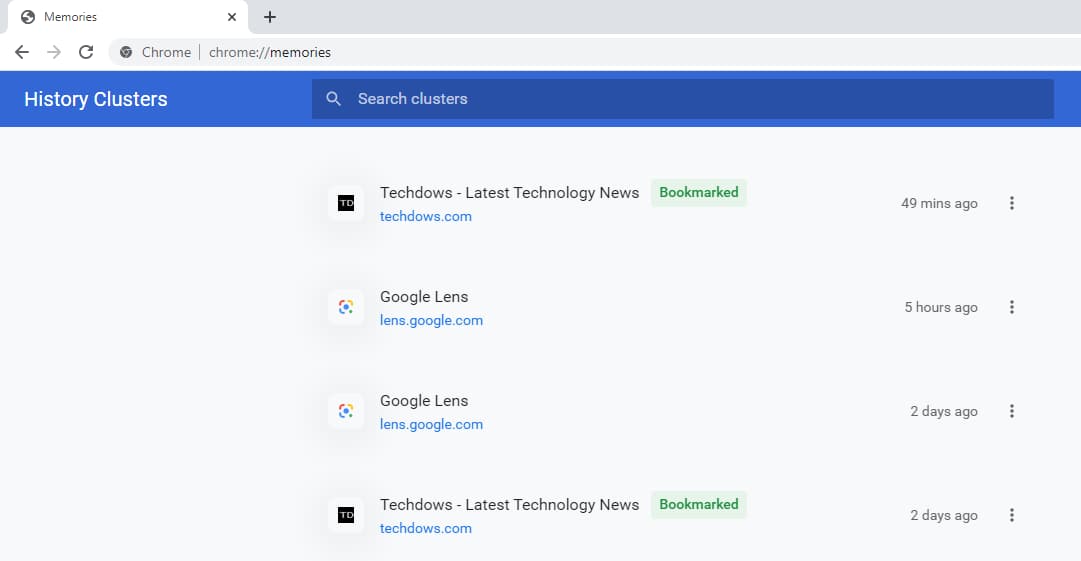Open lens.google.com link from 5 hours ago
Screen dimensions: 1081x561
432,320
